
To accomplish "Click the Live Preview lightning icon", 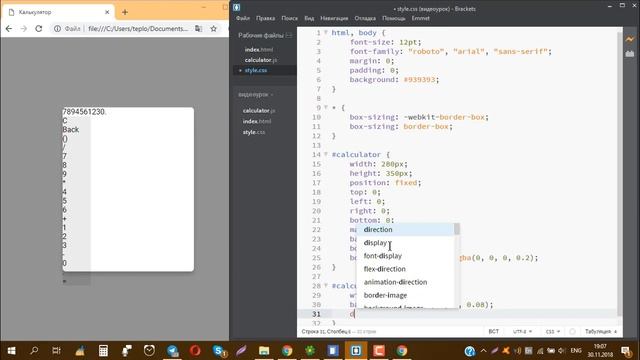I will pyautogui.click(x=630, y=40).
